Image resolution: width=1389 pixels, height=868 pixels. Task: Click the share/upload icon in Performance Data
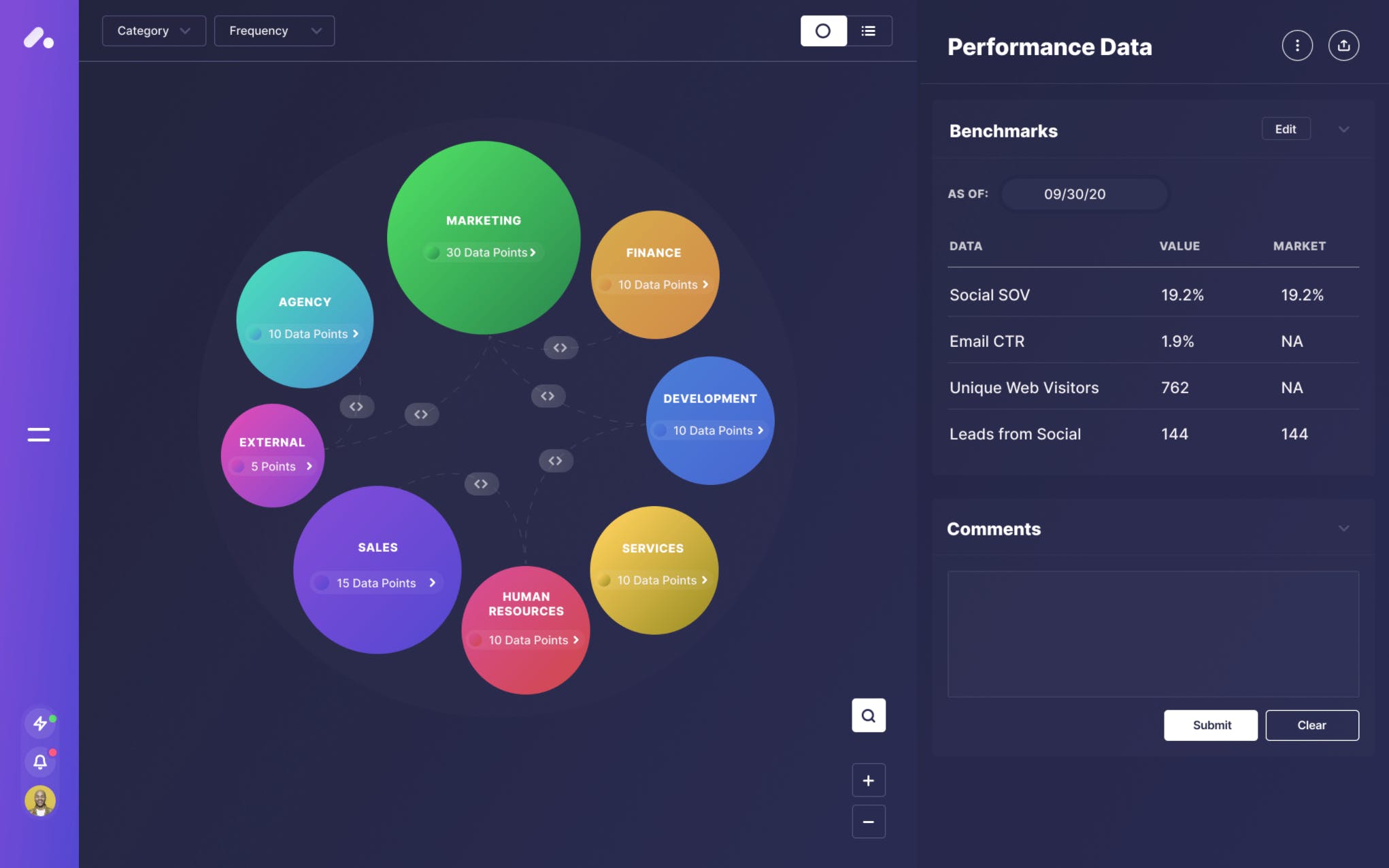tap(1343, 46)
